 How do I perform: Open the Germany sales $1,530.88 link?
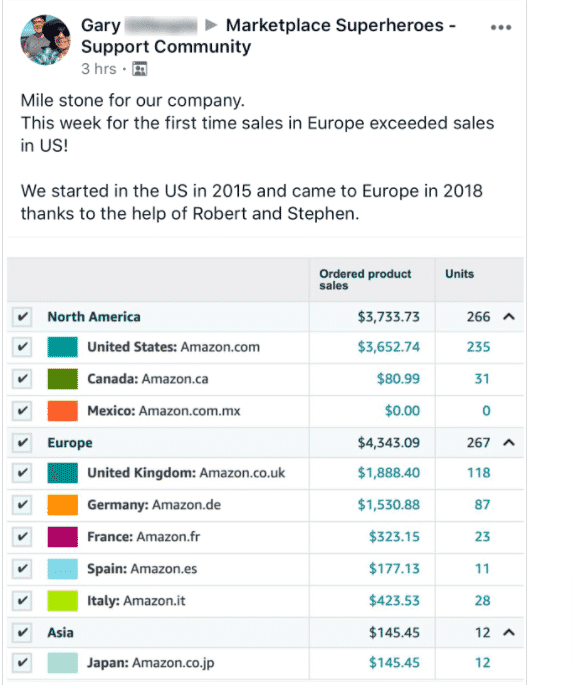(389, 505)
